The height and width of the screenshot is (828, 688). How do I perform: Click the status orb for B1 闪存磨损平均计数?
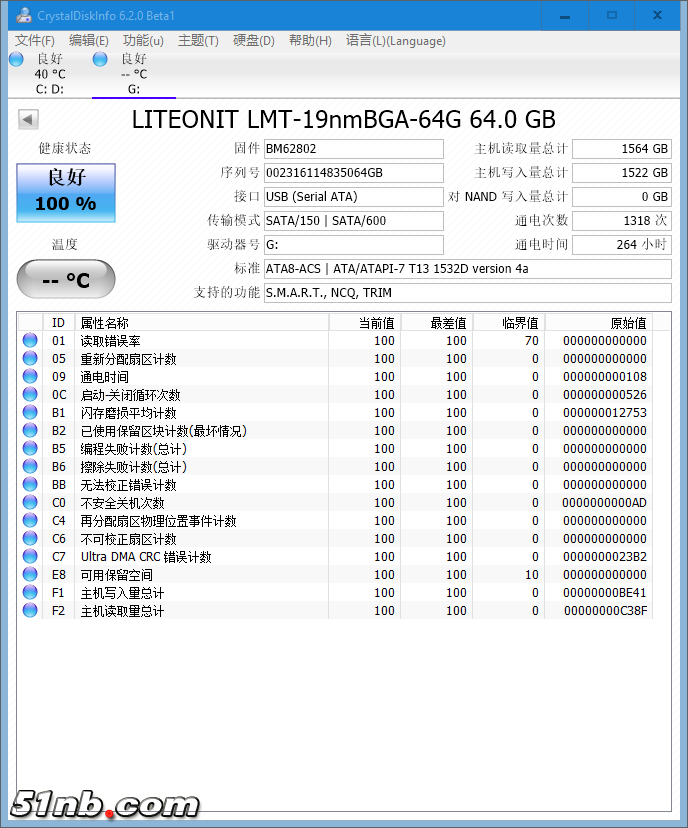coord(30,413)
